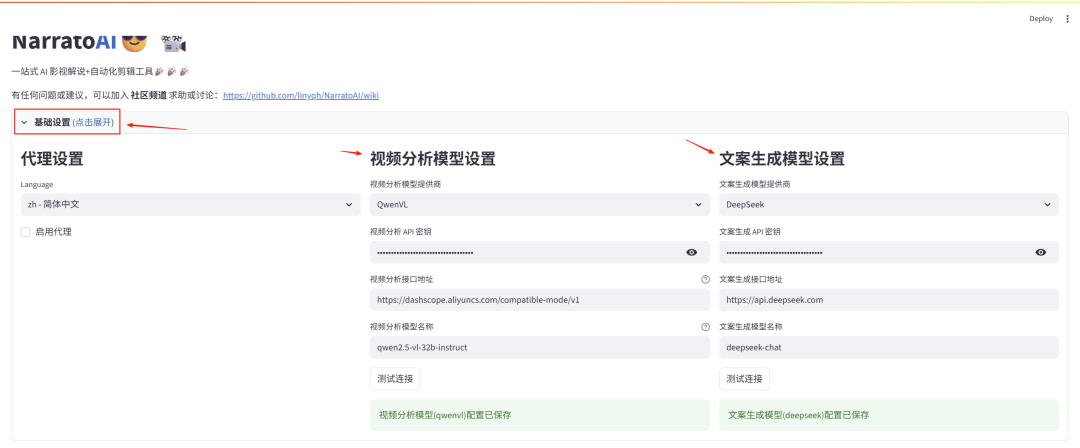Show the 文案生成 API 密钥 with eye icon
The height and width of the screenshot is (448, 1080).
(x=1041, y=252)
